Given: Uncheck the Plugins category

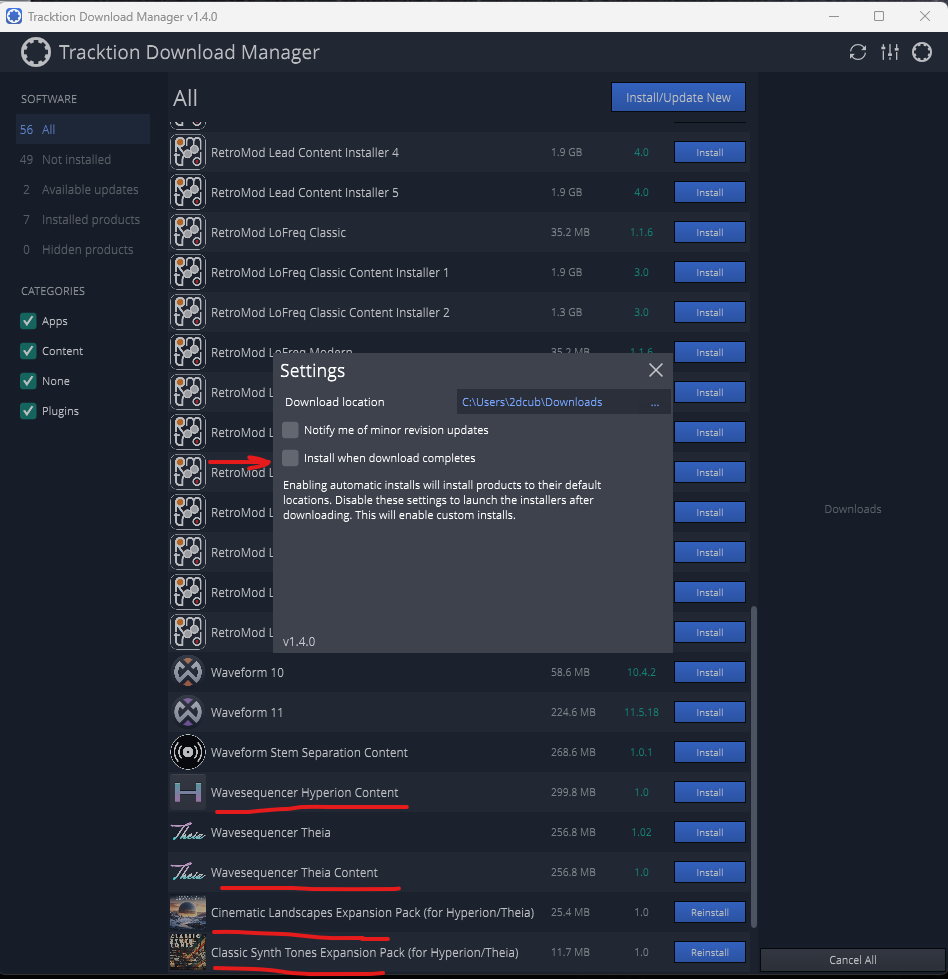Looking at the screenshot, I should (x=28, y=411).
